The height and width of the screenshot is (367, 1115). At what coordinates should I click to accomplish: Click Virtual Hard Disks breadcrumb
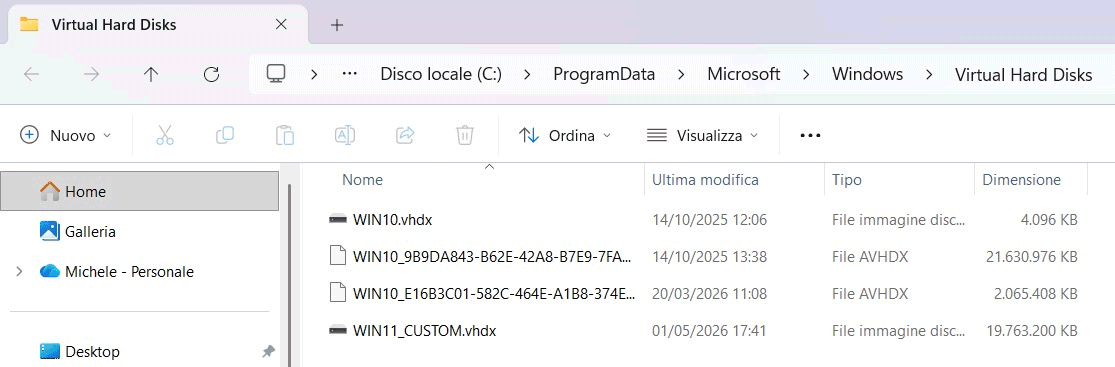coord(1023,74)
